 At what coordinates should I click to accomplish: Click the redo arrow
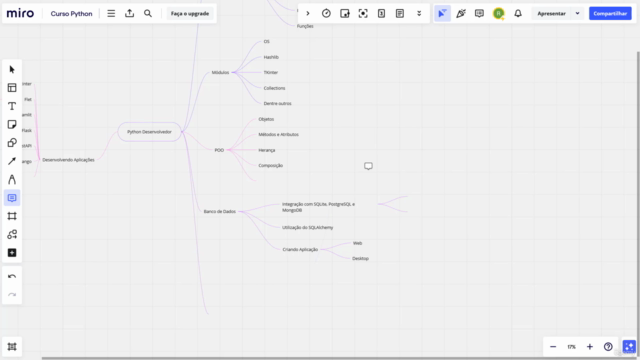coord(12,295)
